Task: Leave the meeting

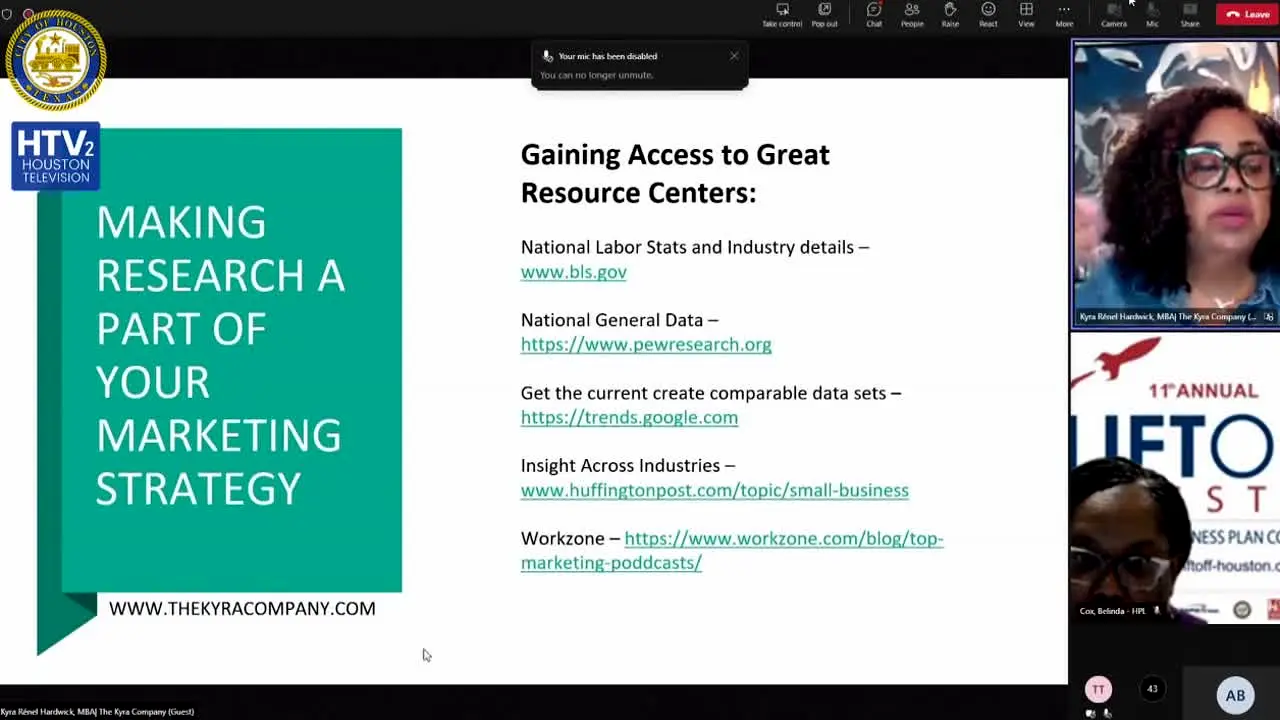Action: coord(1247,14)
